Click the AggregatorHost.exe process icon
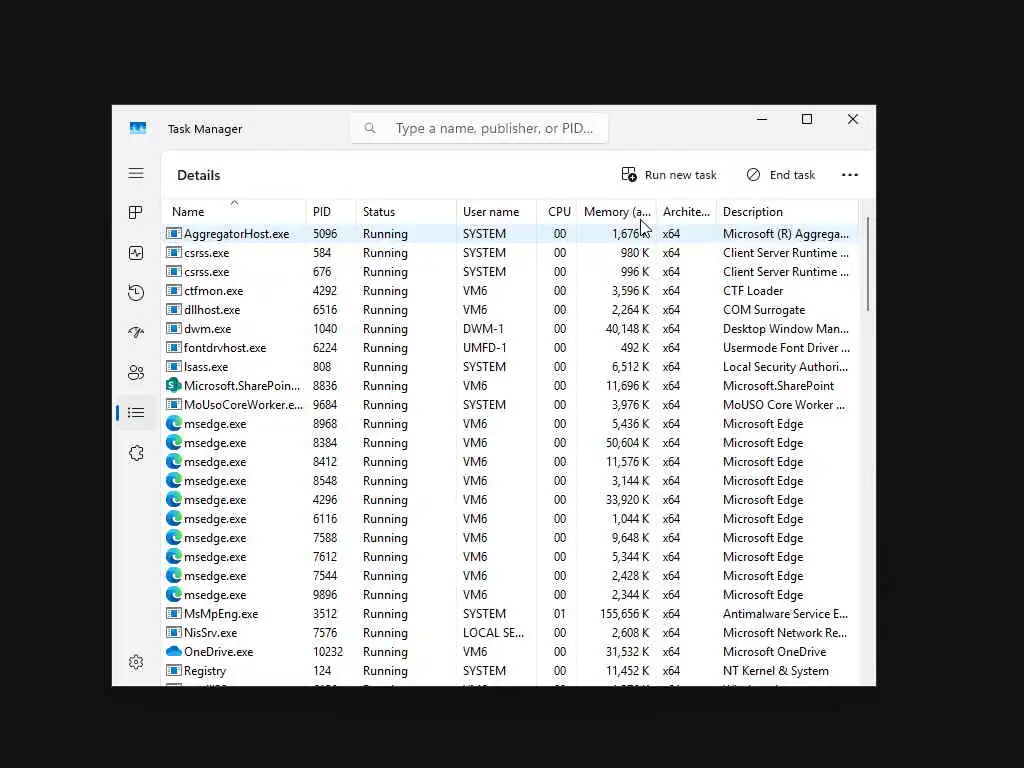The image size is (1024, 768). click(x=173, y=233)
